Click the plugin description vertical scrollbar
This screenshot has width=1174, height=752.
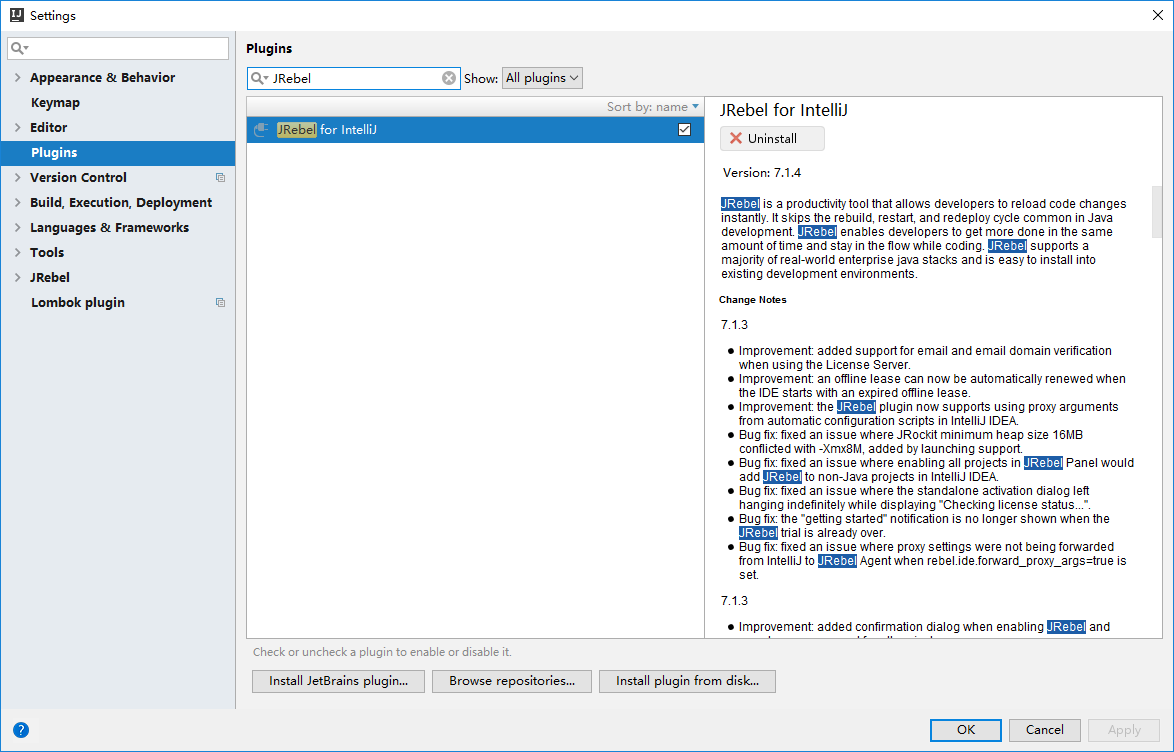pos(1157,212)
